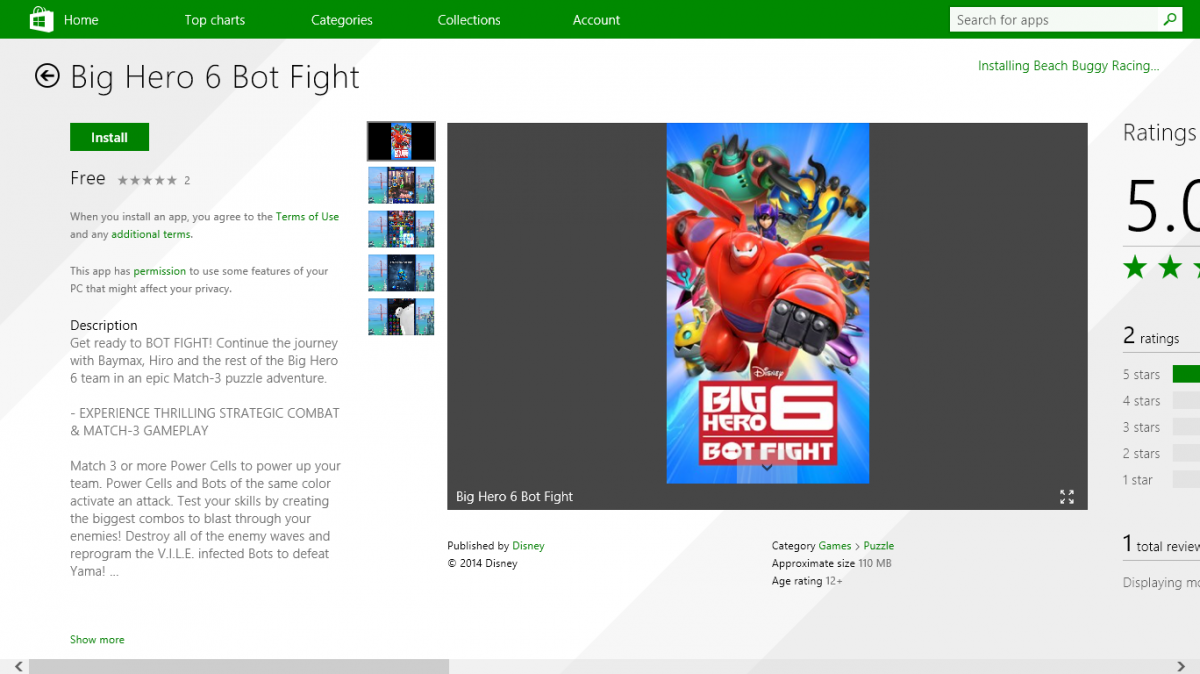Click the down chevron on the game poster
Screen dimensions: 1200x674
[767, 467]
